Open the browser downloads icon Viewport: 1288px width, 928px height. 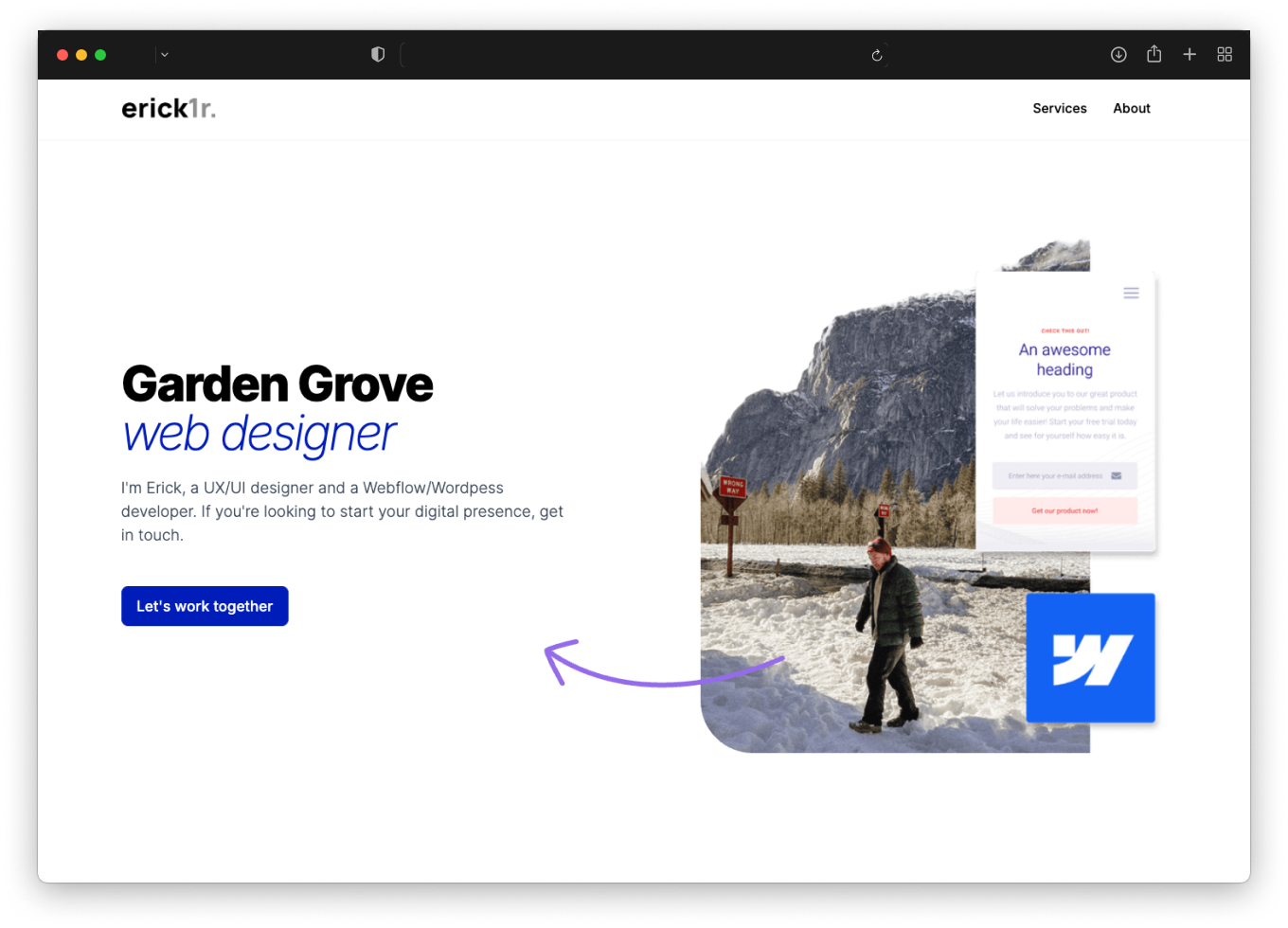point(1118,55)
